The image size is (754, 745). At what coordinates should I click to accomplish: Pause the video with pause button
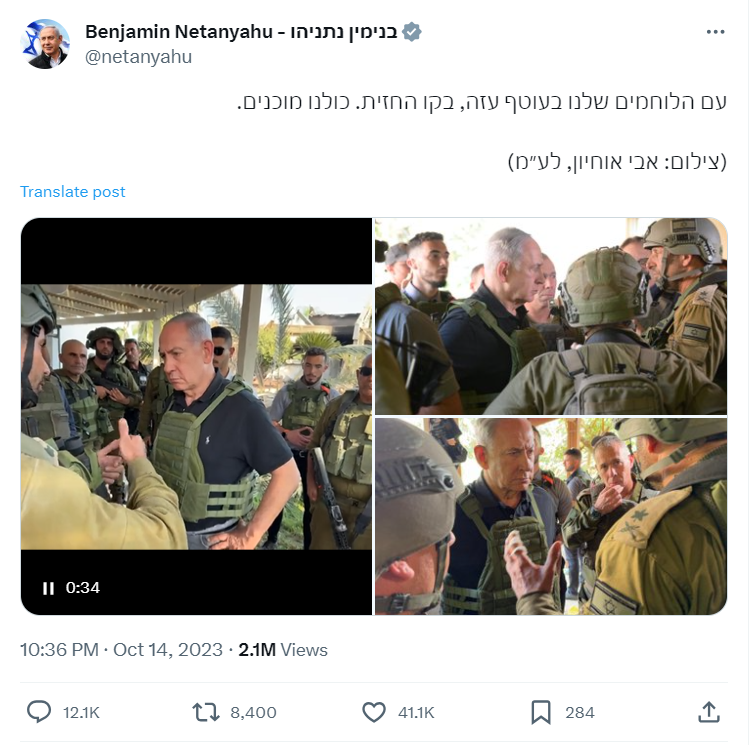click(x=48, y=588)
